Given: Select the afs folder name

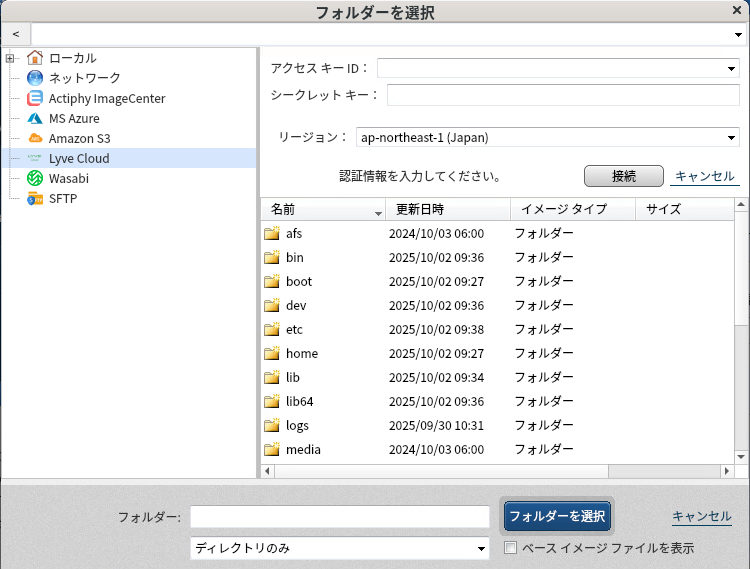Looking at the screenshot, I should pos(294,233).
